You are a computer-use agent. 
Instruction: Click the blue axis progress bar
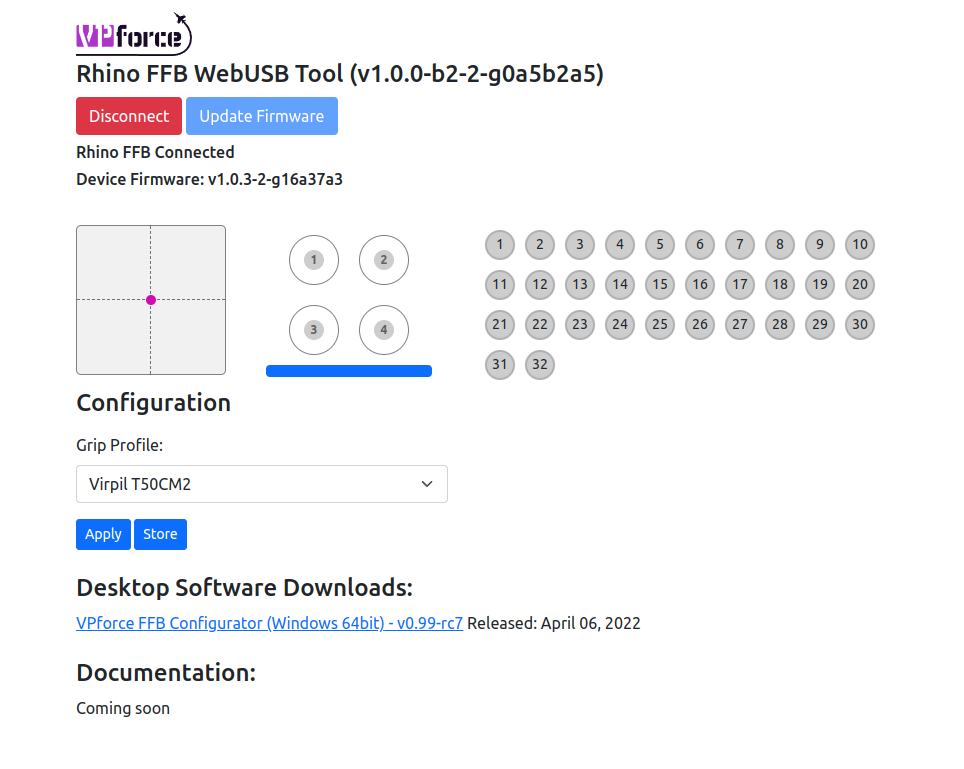point(349,371)
